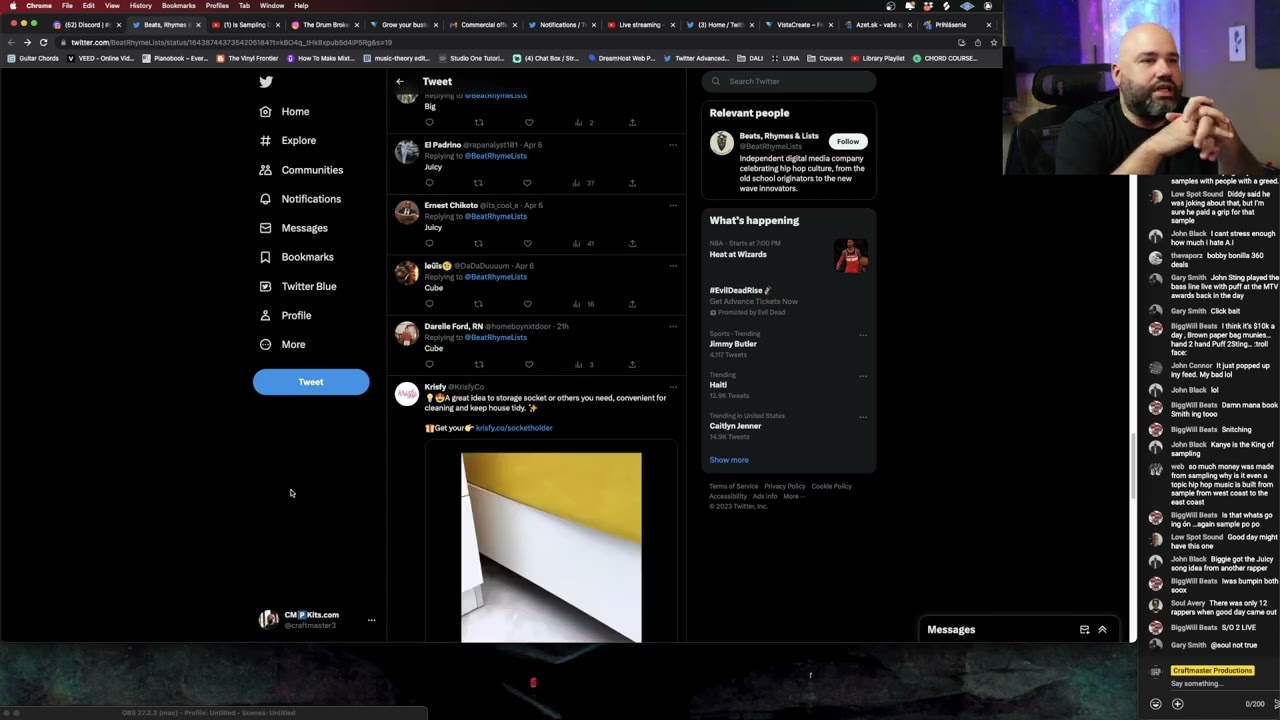Like the 'Big' reply tweet
Image resolution: width=1280 pixels, height=720 pixels.
[x=529, y=122]
